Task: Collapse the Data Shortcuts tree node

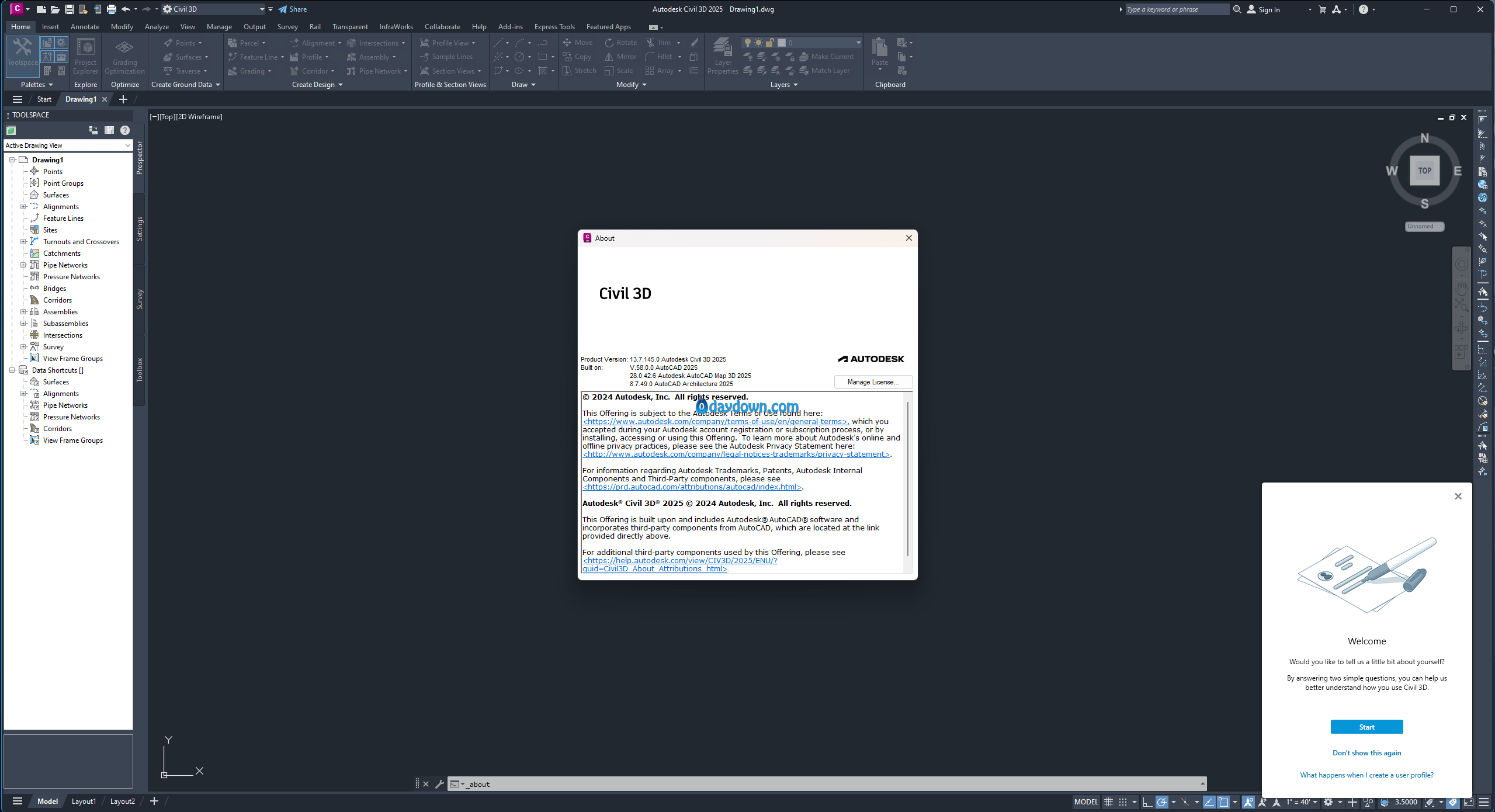Action: (x=12, y=370)
